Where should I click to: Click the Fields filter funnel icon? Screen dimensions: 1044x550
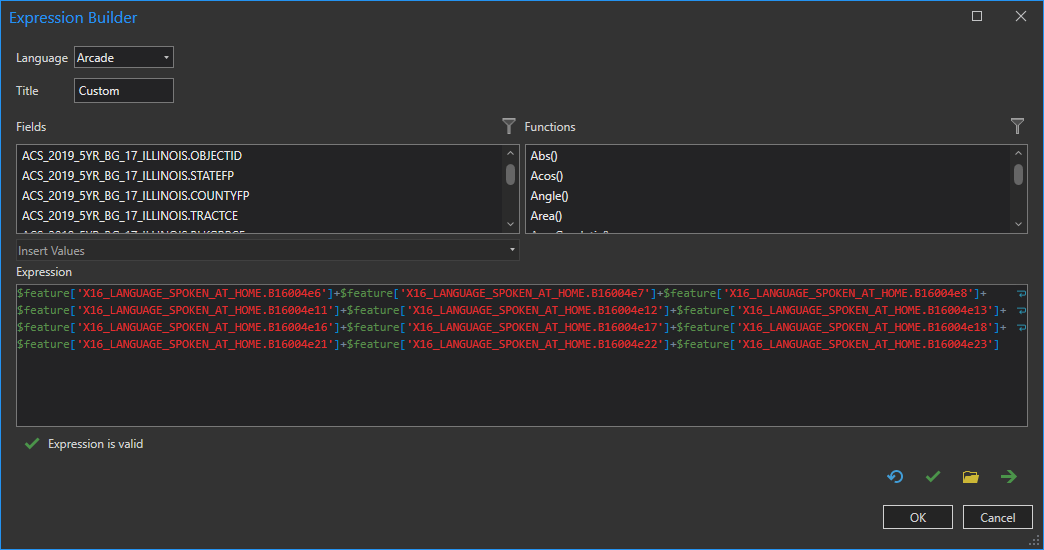509,126
